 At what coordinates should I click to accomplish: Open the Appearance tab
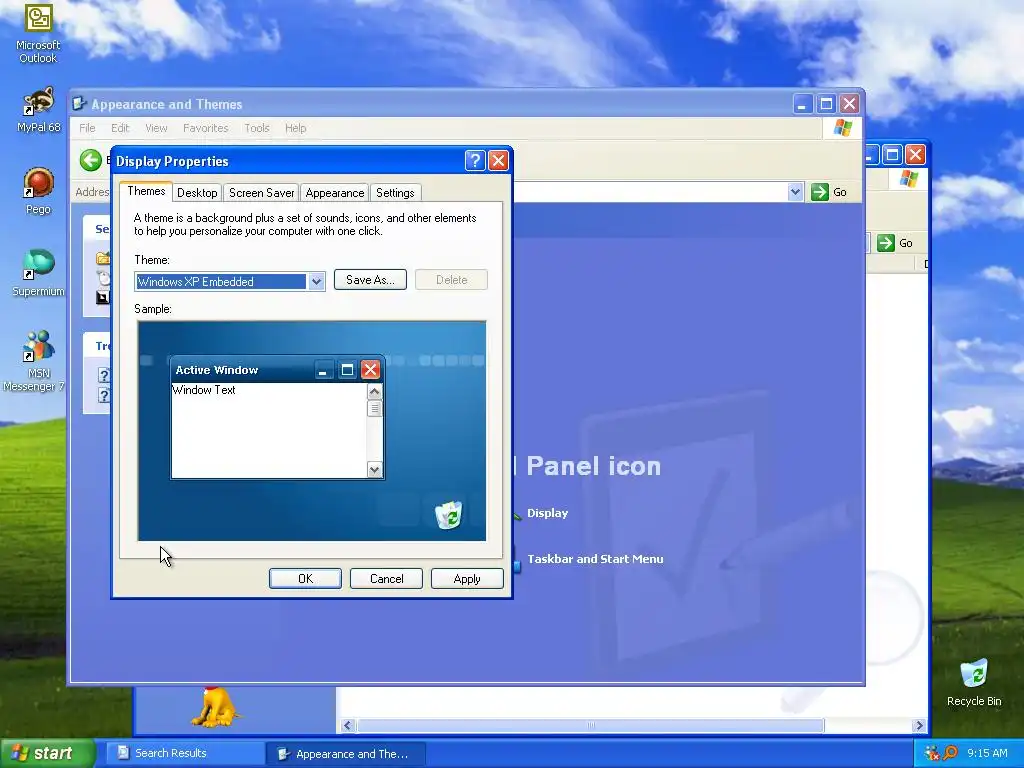click(334, 193)
